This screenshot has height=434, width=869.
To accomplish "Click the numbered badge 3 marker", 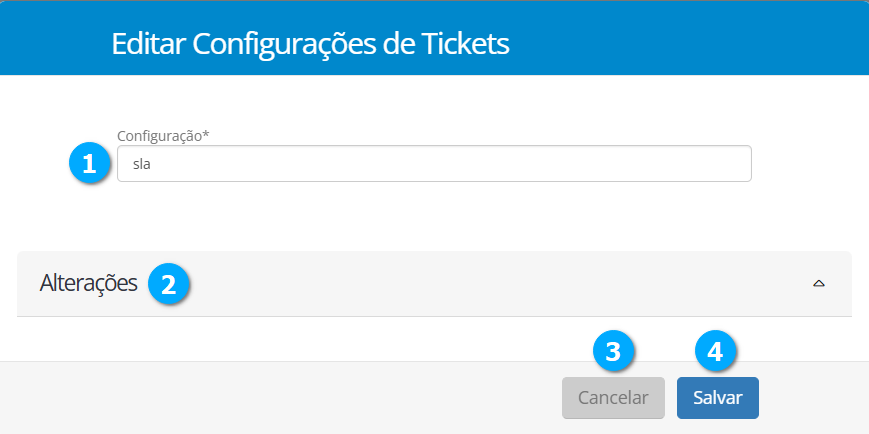I will pyautogui.click(x=614, y=351).
